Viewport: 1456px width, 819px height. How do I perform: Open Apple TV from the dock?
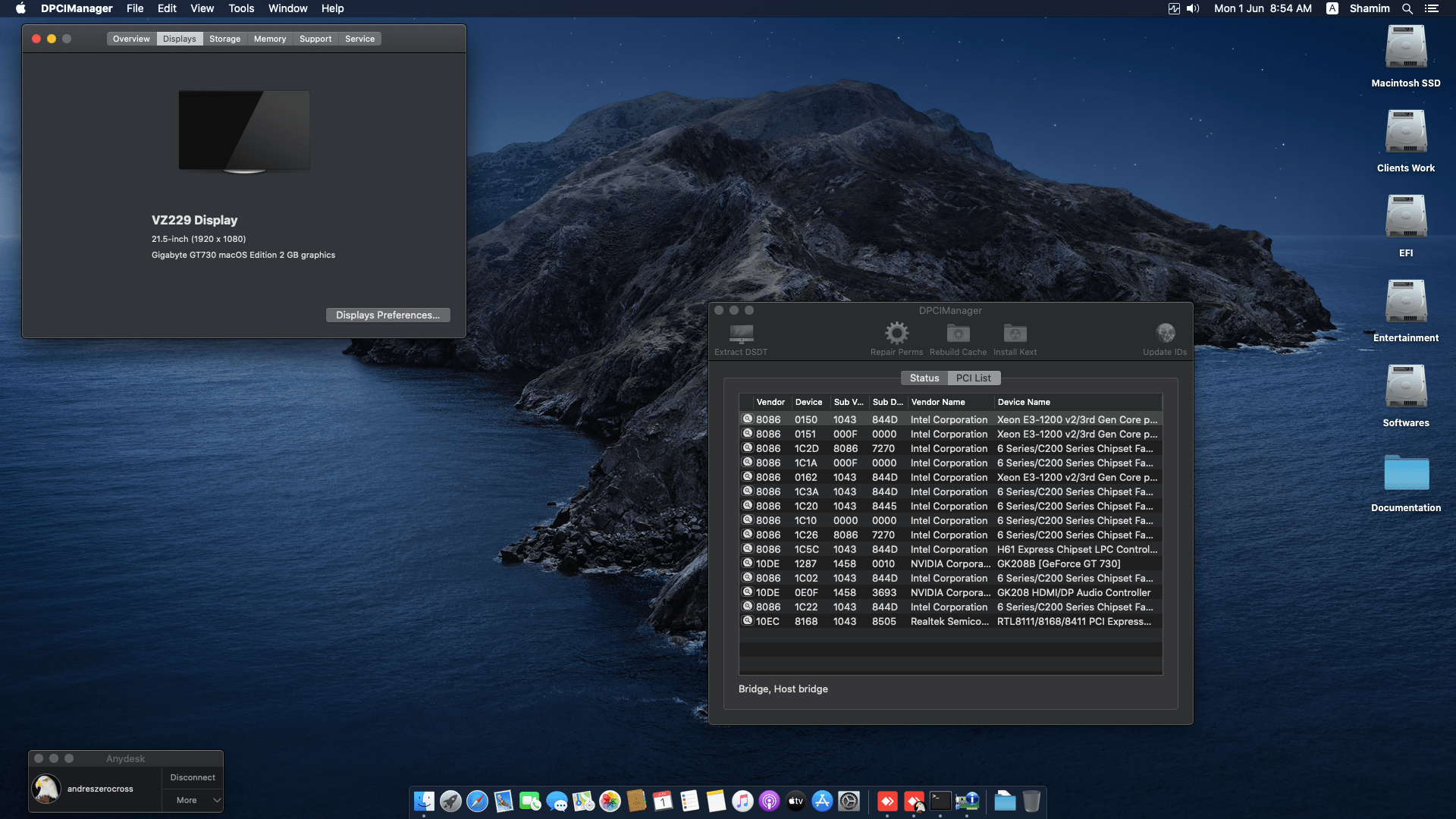pos(795,801)
